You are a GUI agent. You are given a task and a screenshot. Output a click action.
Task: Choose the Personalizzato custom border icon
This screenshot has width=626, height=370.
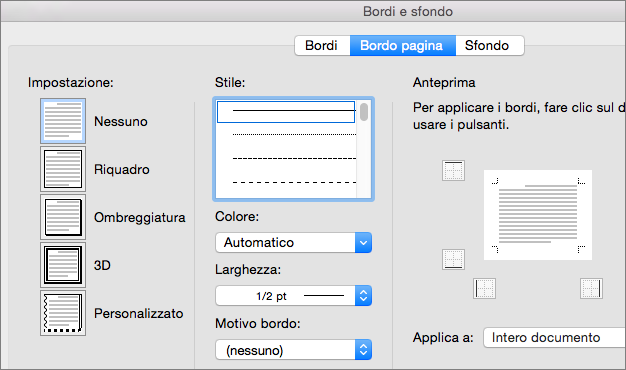tap(63, 313)
